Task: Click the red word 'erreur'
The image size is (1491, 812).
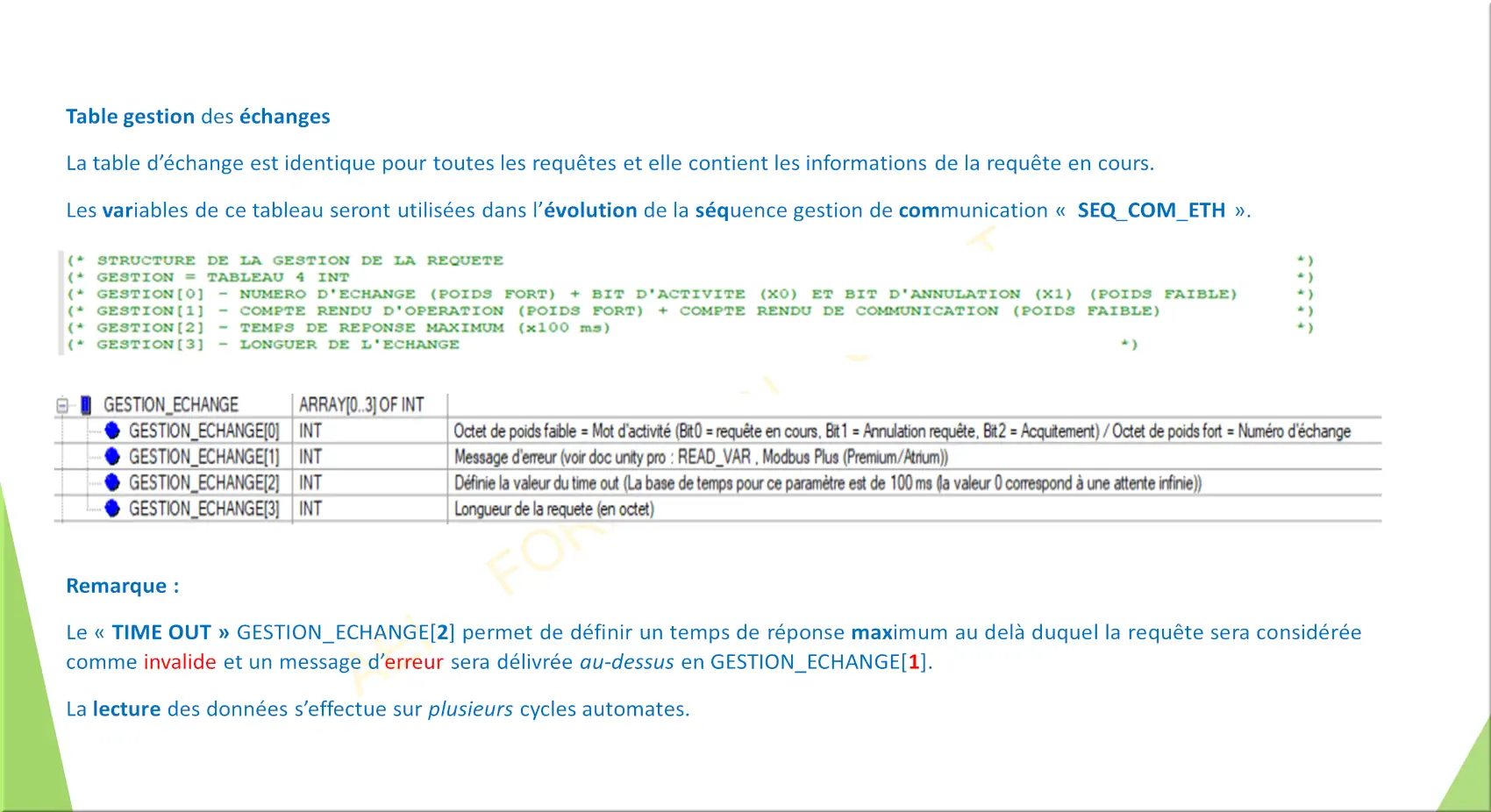Action: (x=414, y=662)
